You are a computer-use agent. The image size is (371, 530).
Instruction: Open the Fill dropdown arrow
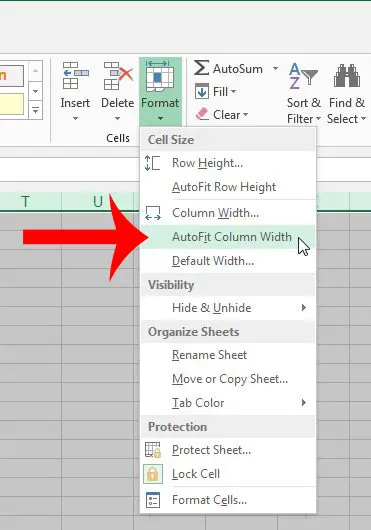coord(233,92)
